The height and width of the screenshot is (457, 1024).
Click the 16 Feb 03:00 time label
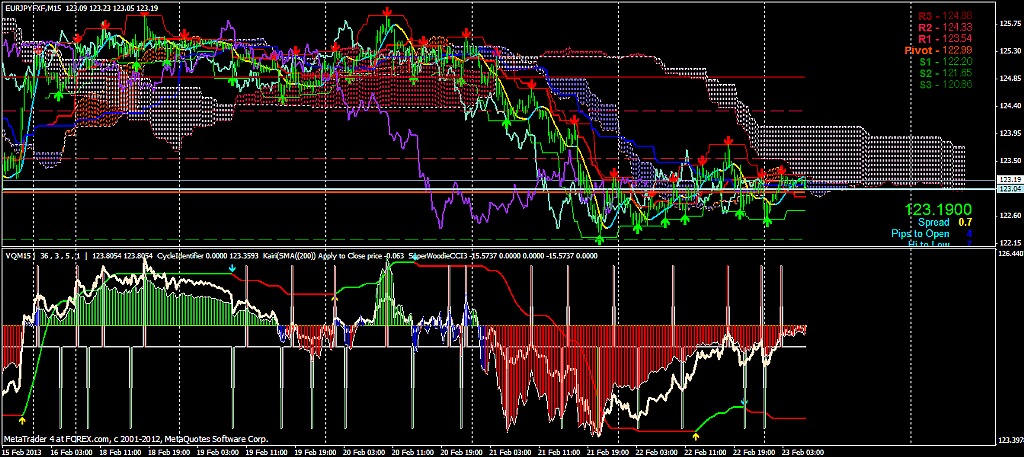pyautogui.click(x=73, y=452)
